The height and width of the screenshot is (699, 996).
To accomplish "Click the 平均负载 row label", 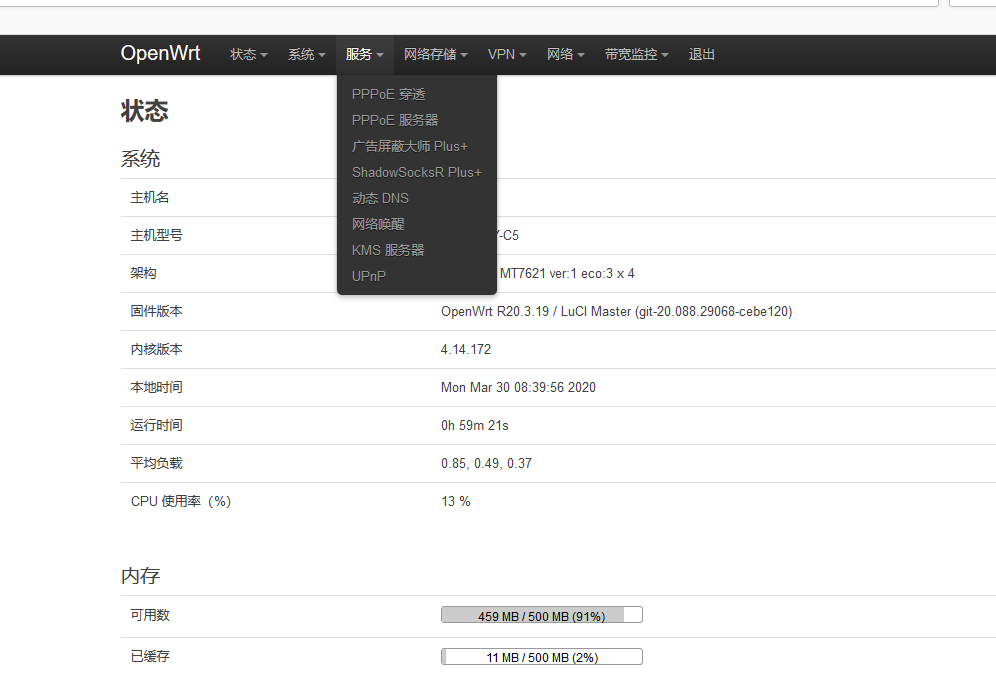I will click(156, 464).
